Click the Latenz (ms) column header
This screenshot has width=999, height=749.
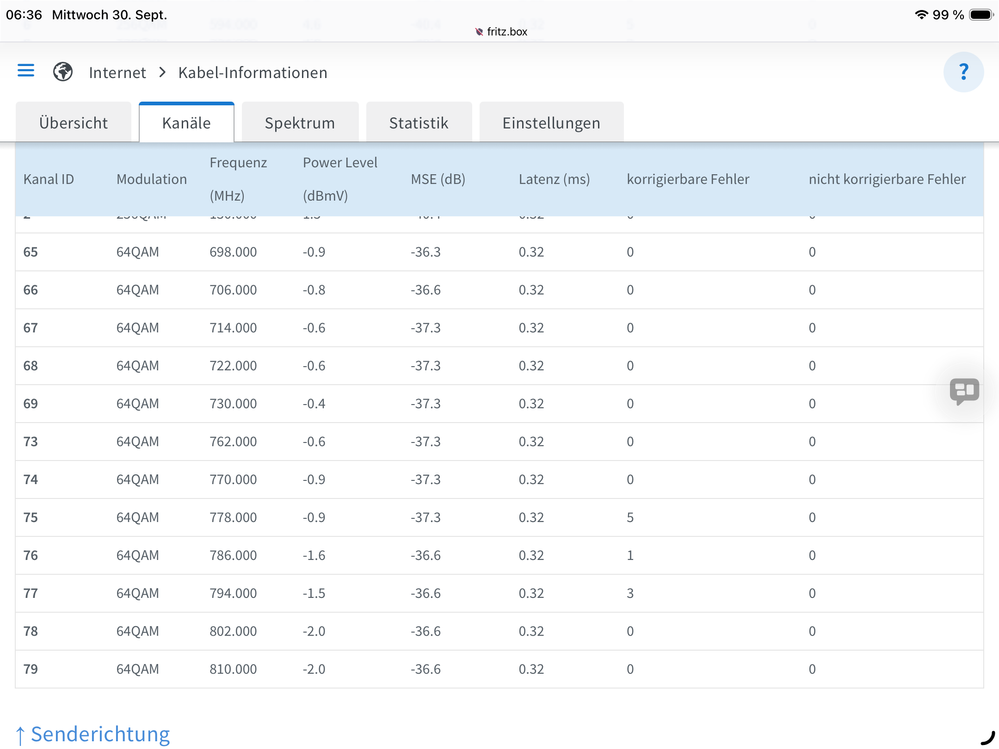(x=554, y=179)
